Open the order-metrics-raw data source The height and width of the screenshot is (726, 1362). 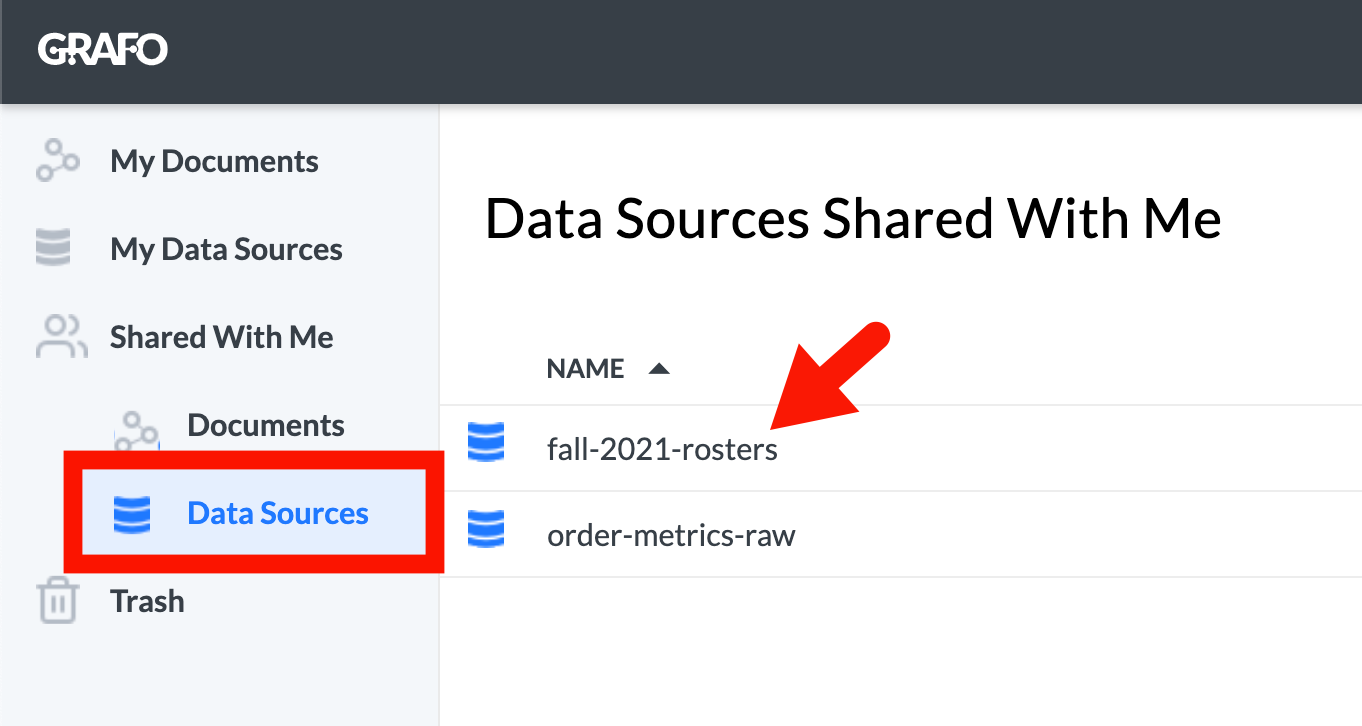tap(671, 536)
